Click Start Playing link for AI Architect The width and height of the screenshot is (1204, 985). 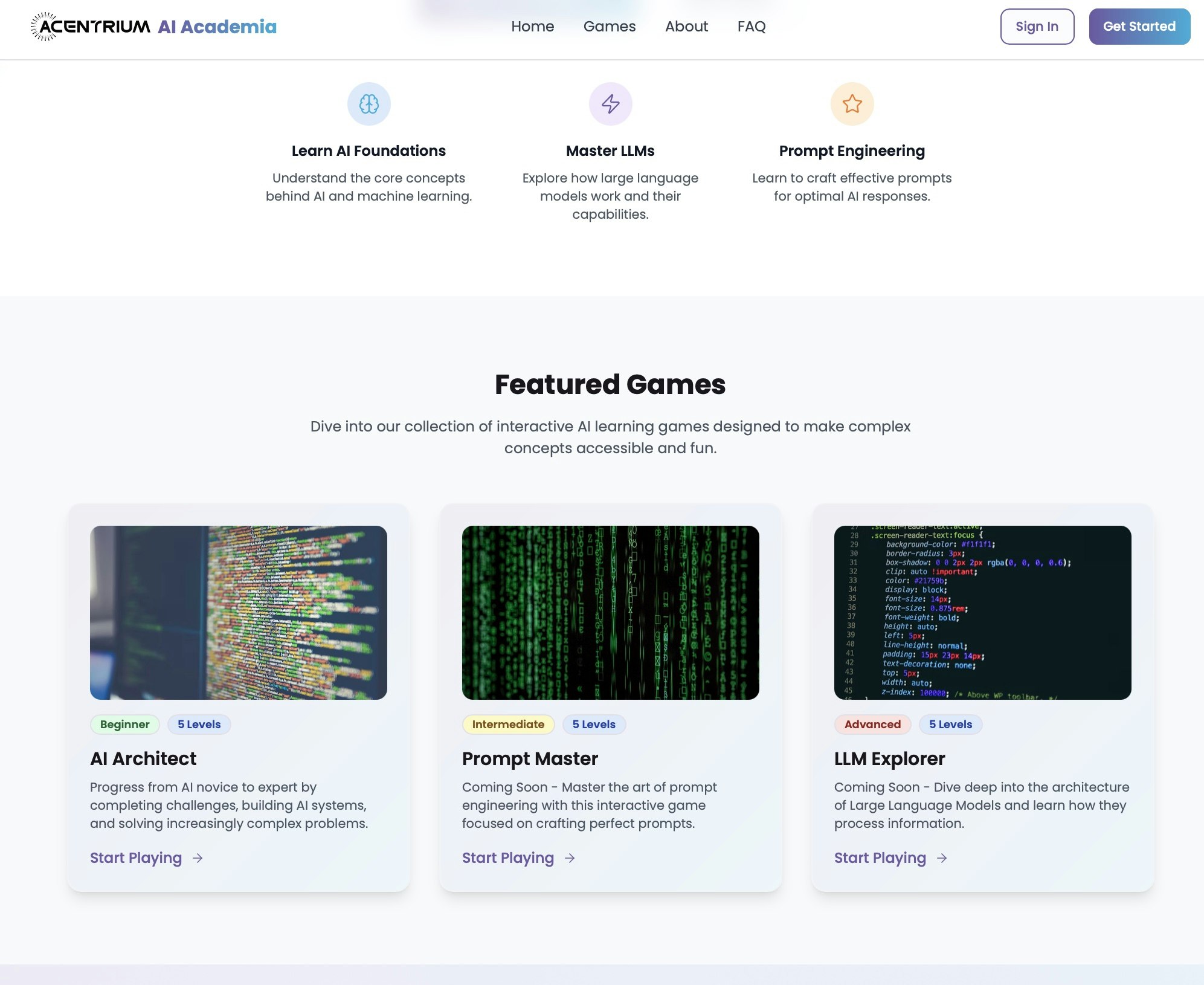(136, 858)
